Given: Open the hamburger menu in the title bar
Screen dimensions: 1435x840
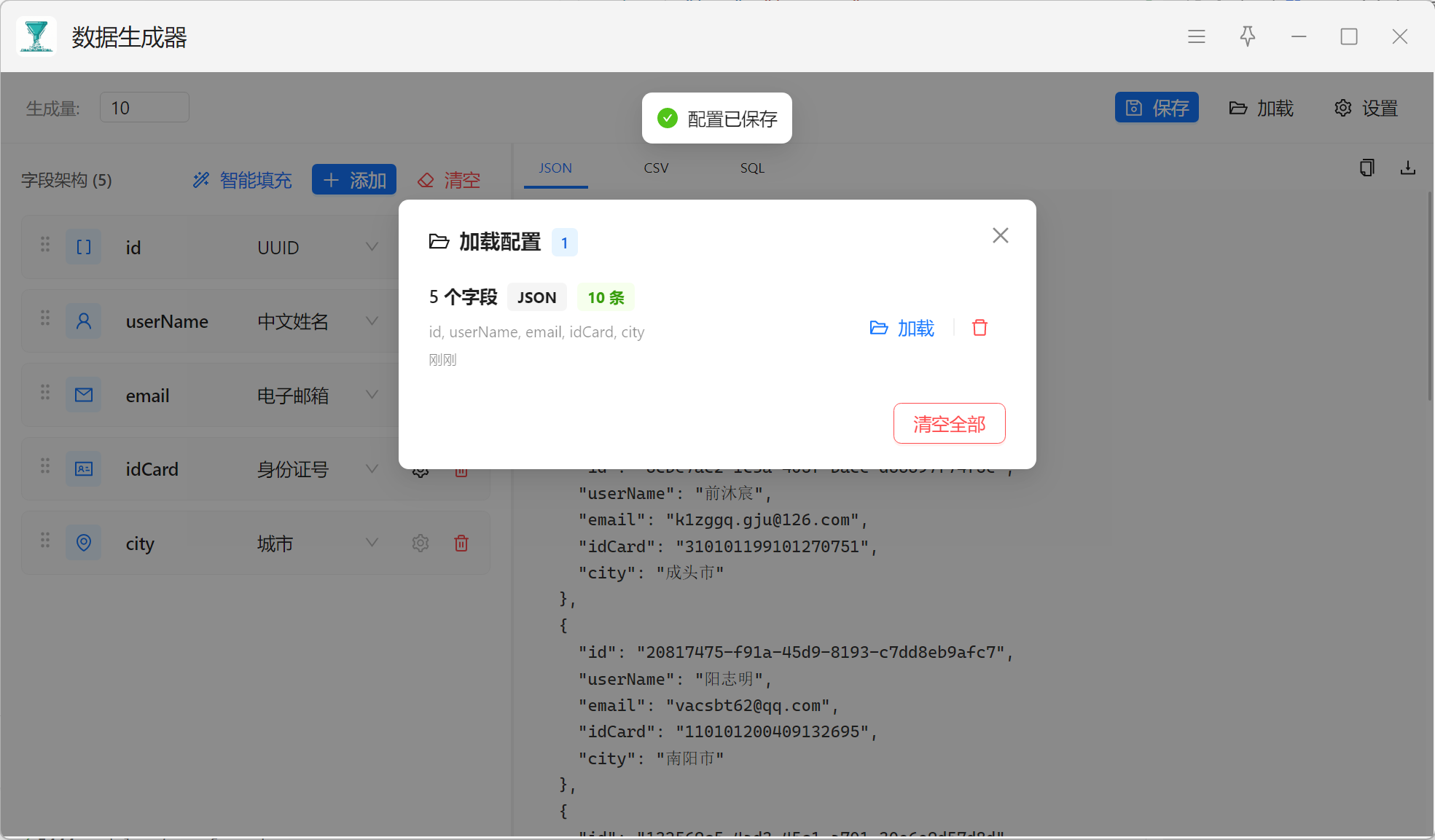Looking at the screenshot, I should click(x=1196, y=36).
